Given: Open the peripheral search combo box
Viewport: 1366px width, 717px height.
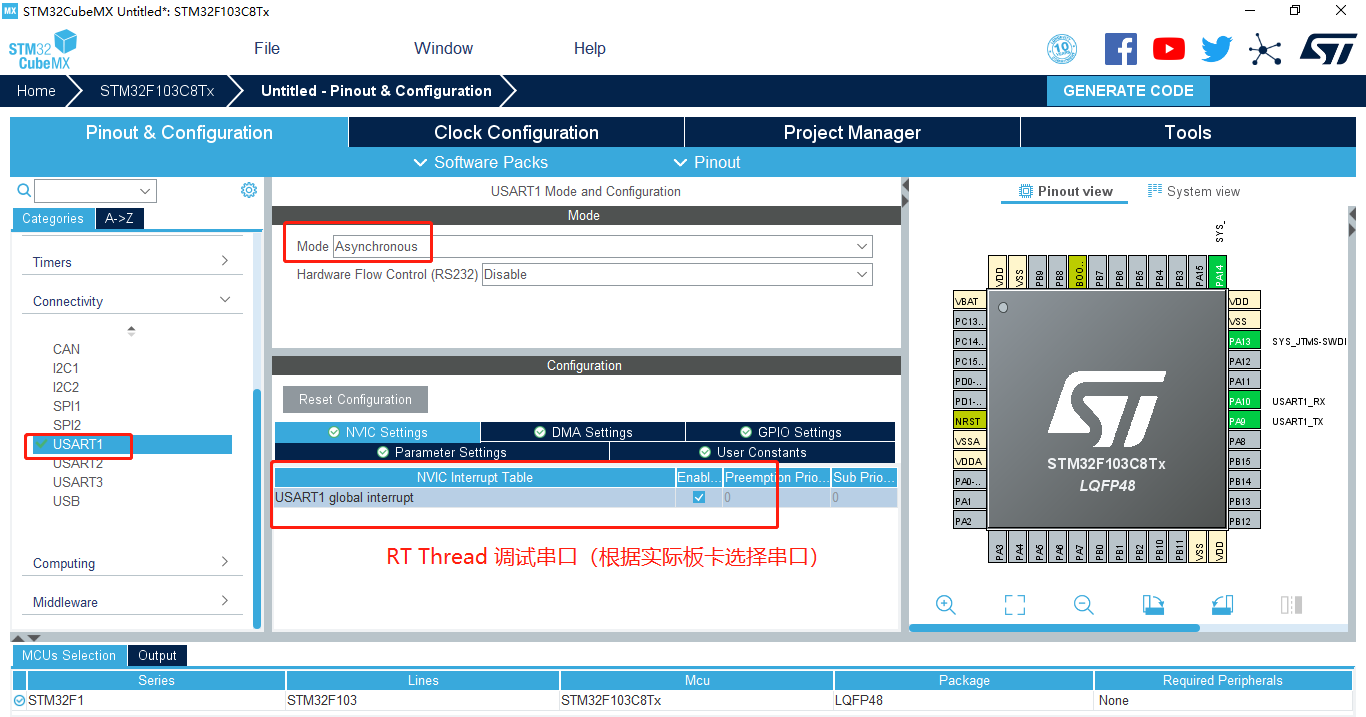Looking at the screenshot, I should (x=95, y=190).
